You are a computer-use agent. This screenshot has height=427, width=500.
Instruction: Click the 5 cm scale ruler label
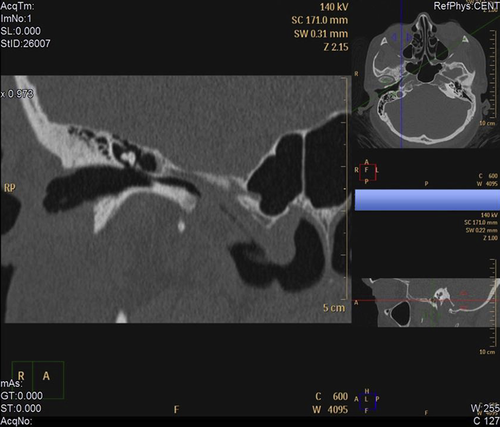tap(334, 308)
